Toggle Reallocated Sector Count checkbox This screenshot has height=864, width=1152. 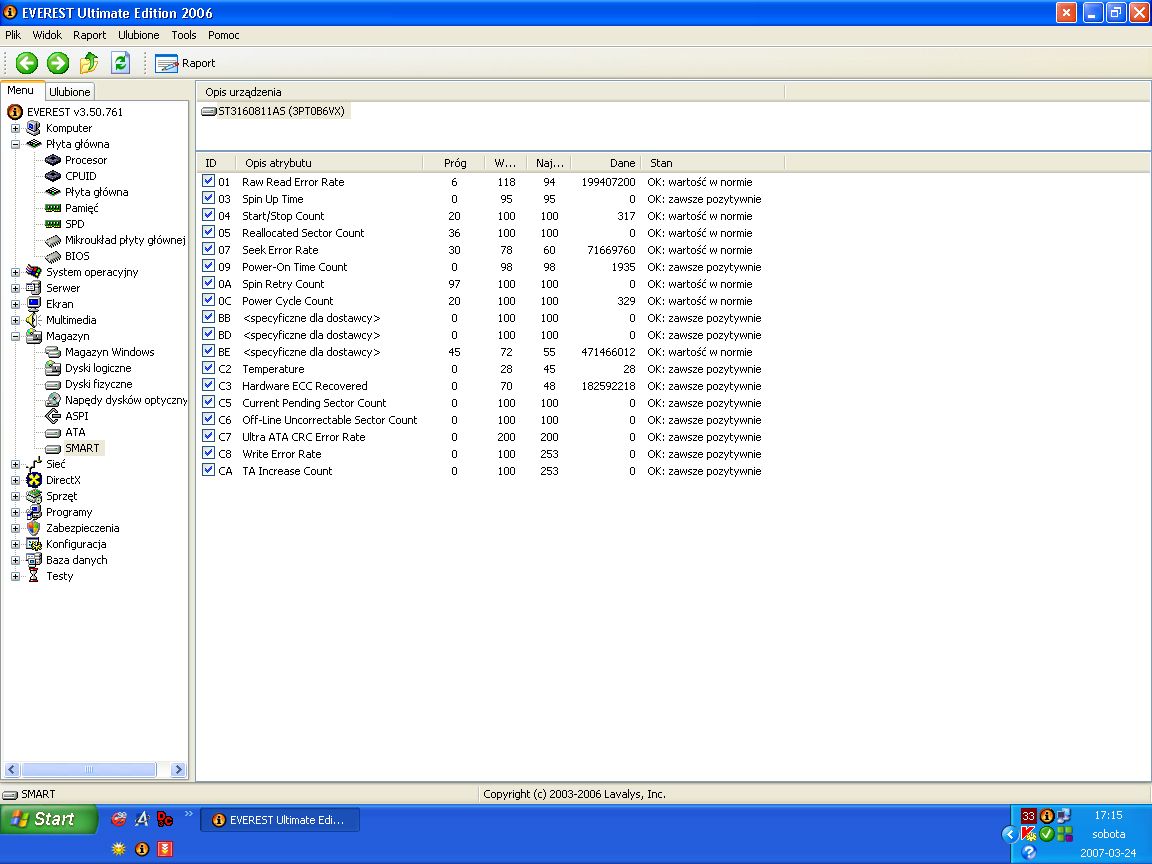click(209, 232)
